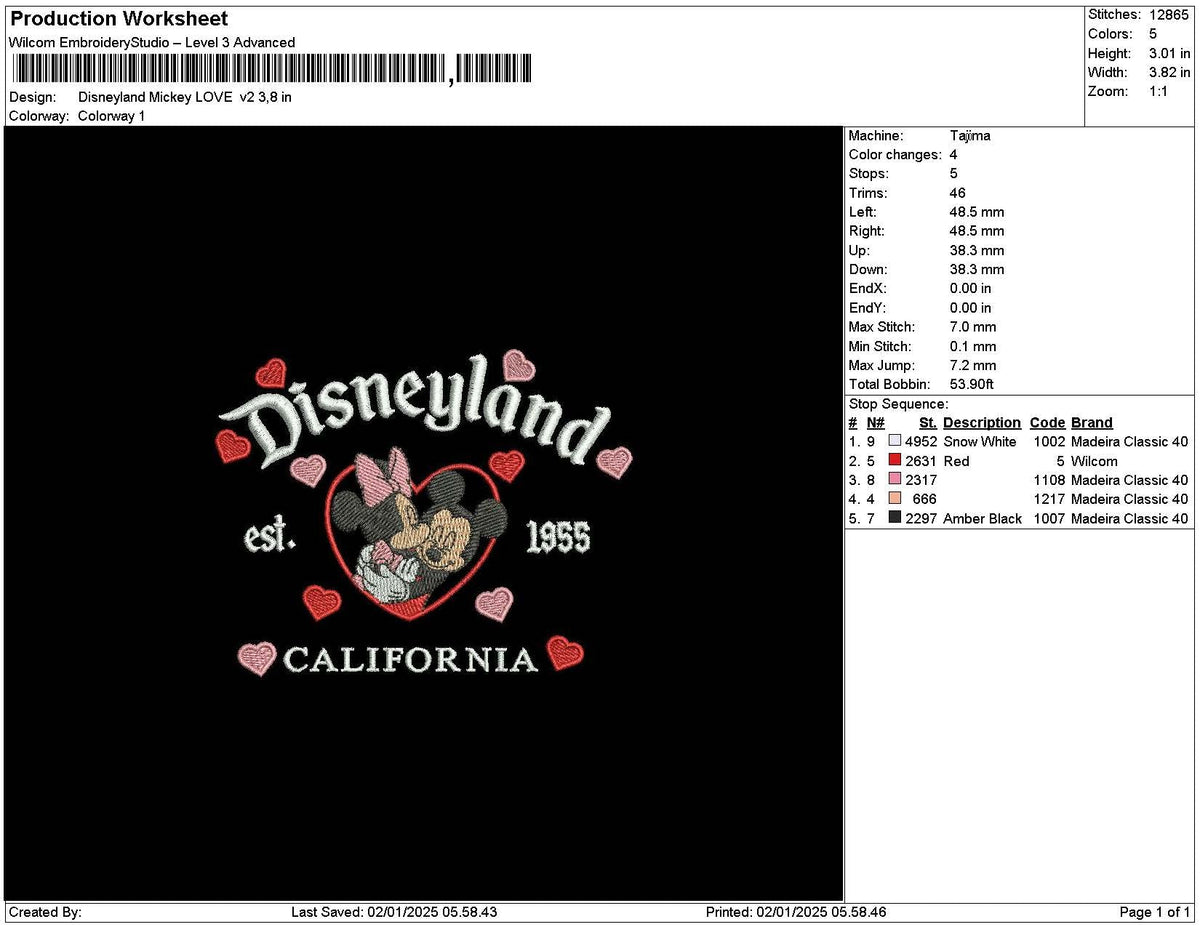Click the Snow White color swatch

895,441
